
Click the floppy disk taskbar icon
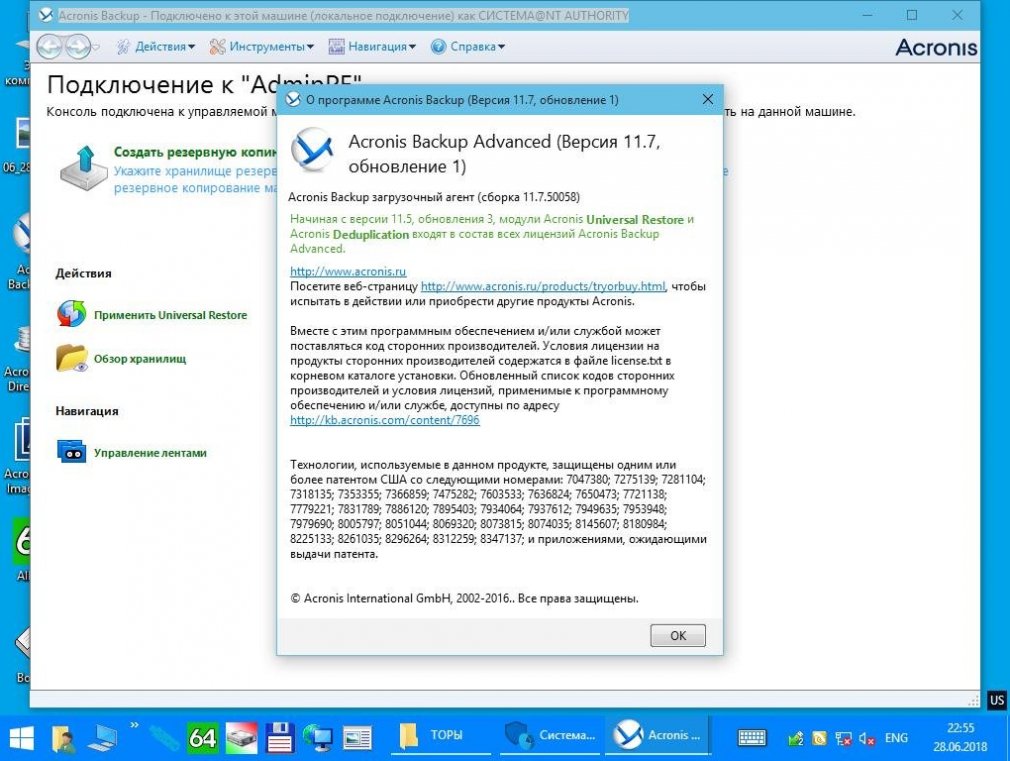pos(280,738)
